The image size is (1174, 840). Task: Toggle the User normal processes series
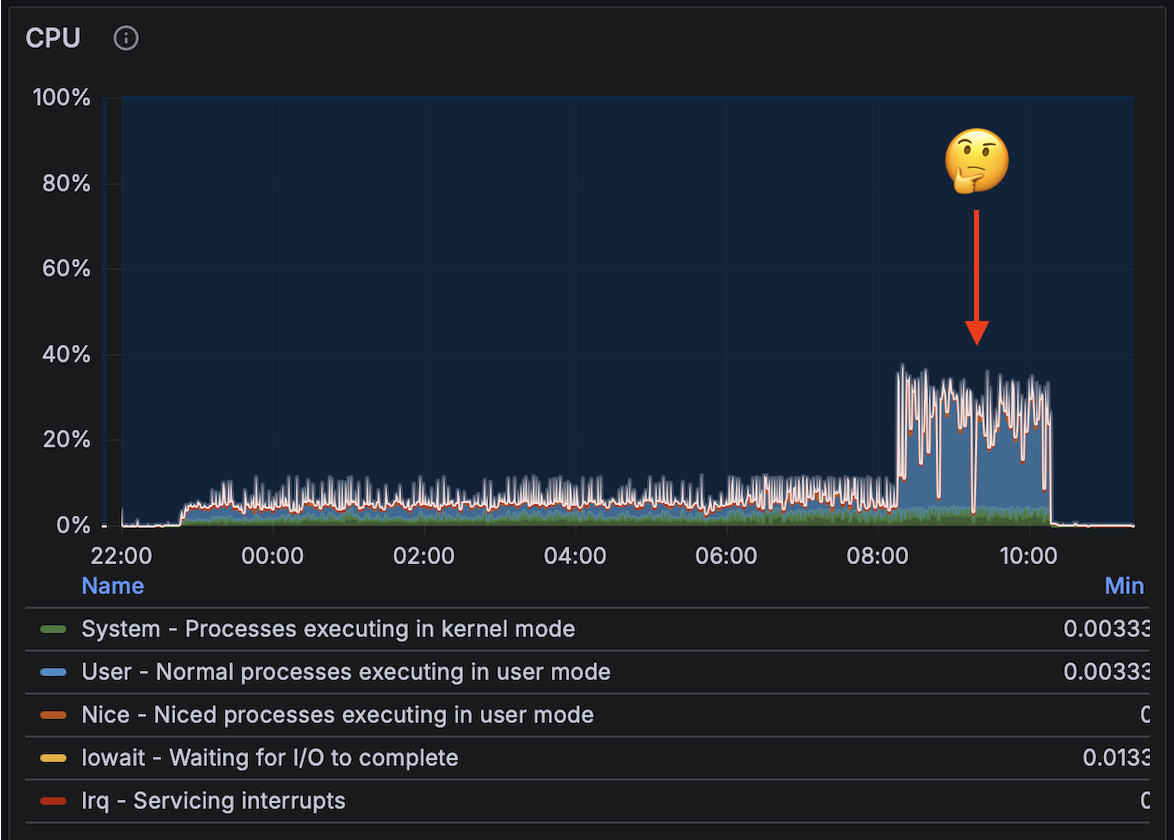[346, 672]
